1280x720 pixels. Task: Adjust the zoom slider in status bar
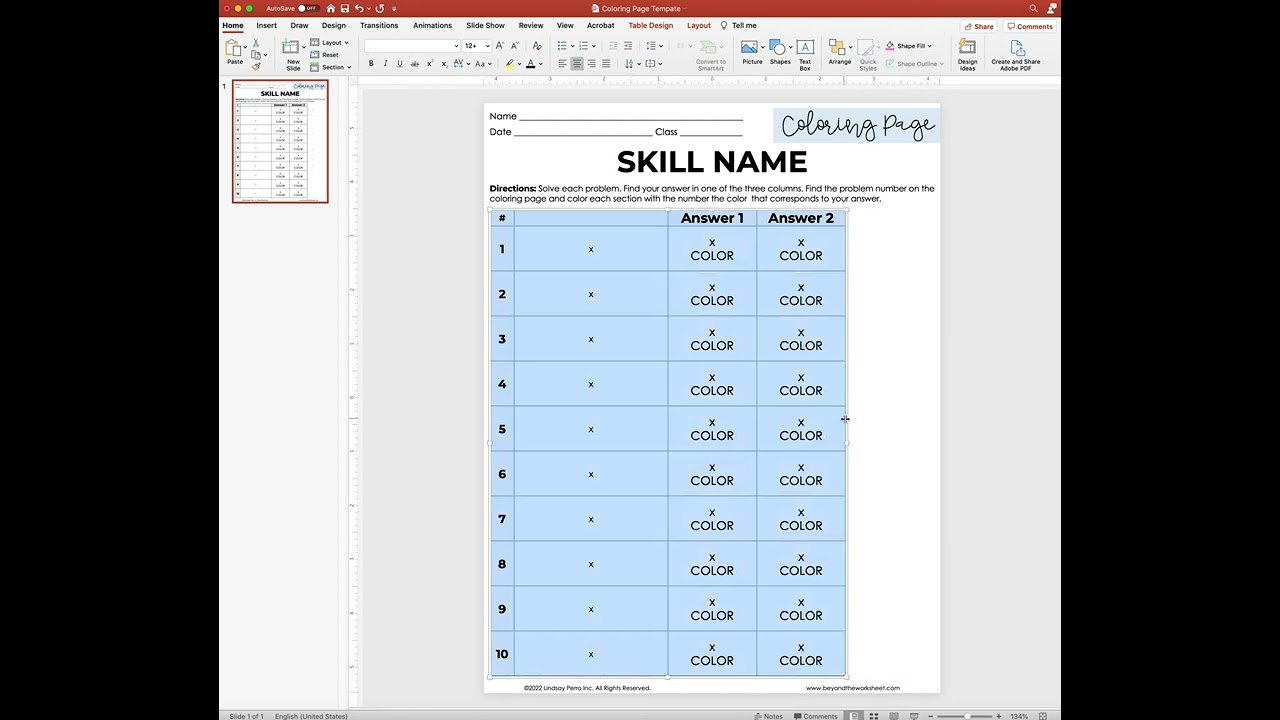point(967,716)
